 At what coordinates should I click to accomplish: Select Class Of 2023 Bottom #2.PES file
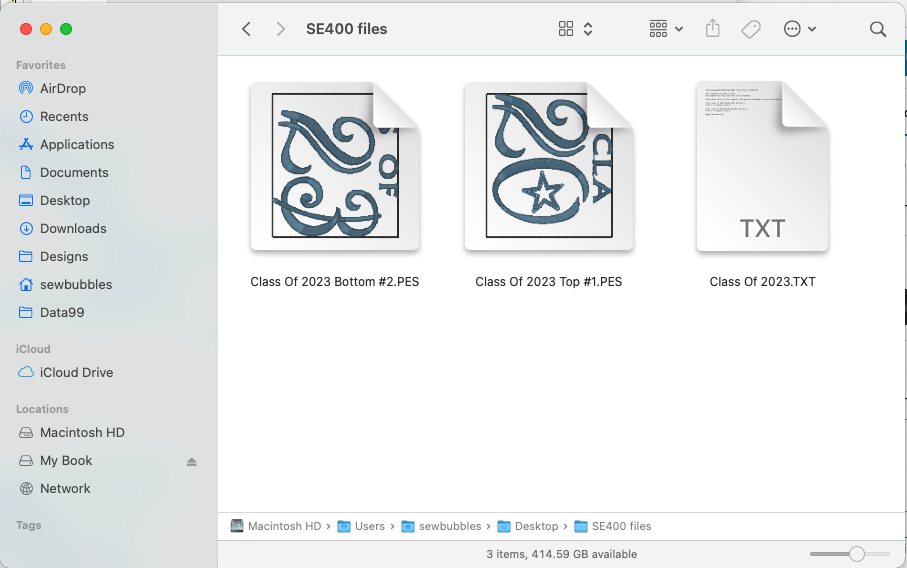point(334,166)
